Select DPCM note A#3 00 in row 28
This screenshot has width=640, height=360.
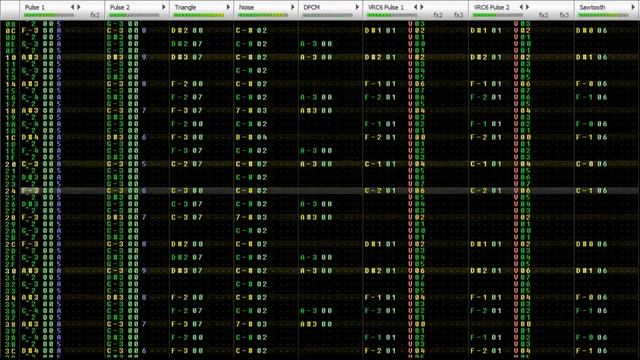[x=316, y=217]
